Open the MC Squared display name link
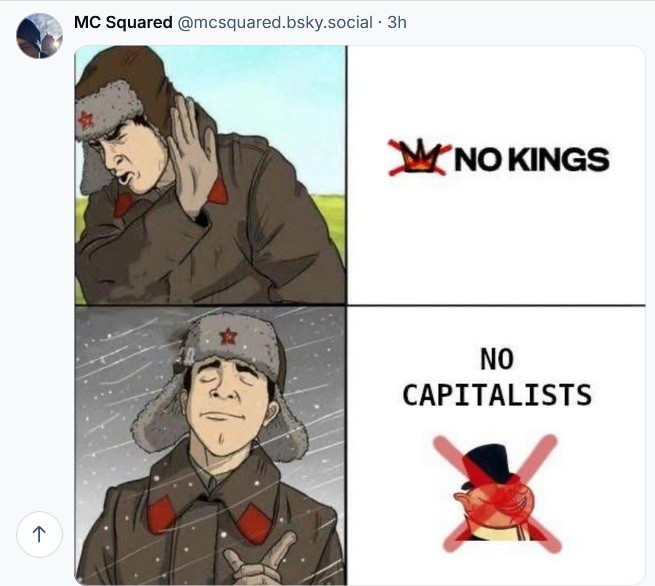The height and width of the screenshot is (586, 655). (x=123, y=22)
